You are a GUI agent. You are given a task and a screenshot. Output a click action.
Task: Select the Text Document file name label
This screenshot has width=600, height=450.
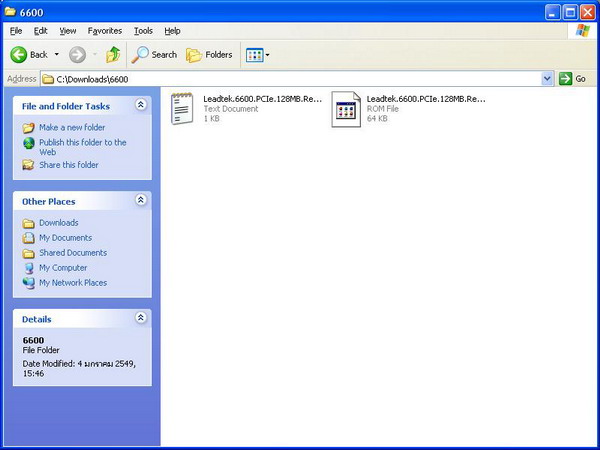(x=262, y=99)
